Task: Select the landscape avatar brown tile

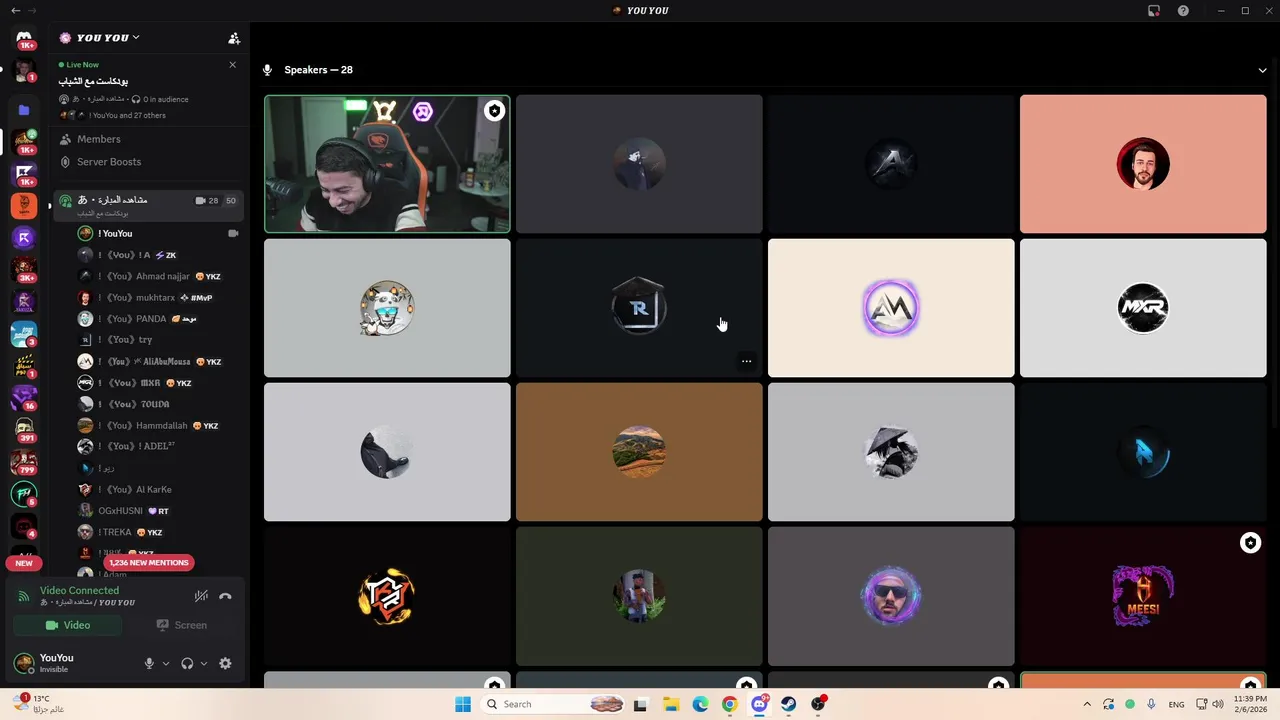Action: [639, 452]
